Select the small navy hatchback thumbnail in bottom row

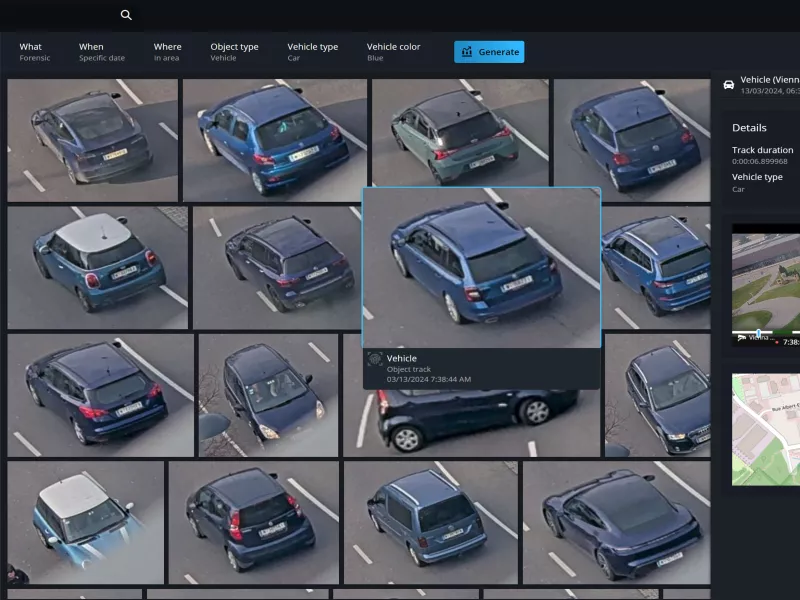point(254,522)
